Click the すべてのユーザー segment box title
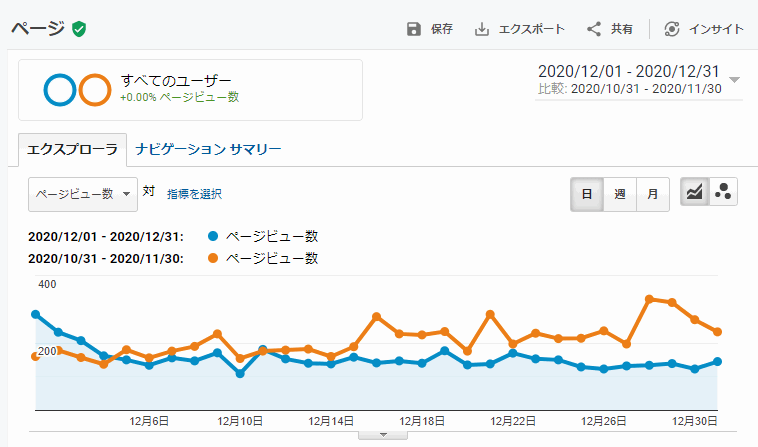Viewport: 758px width, 447px height. coord(176,80)
